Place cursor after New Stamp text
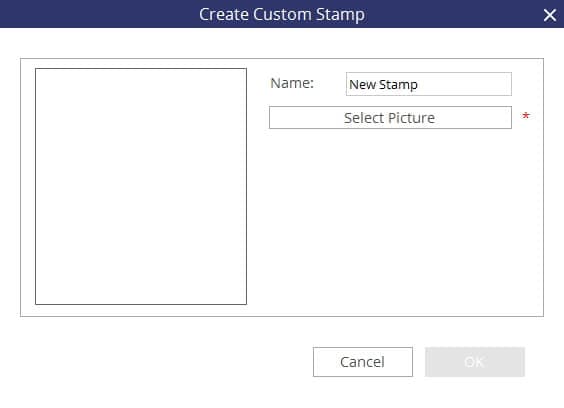Screen dimensions: 564x408 pyautogui.click(x=419, y=85)
